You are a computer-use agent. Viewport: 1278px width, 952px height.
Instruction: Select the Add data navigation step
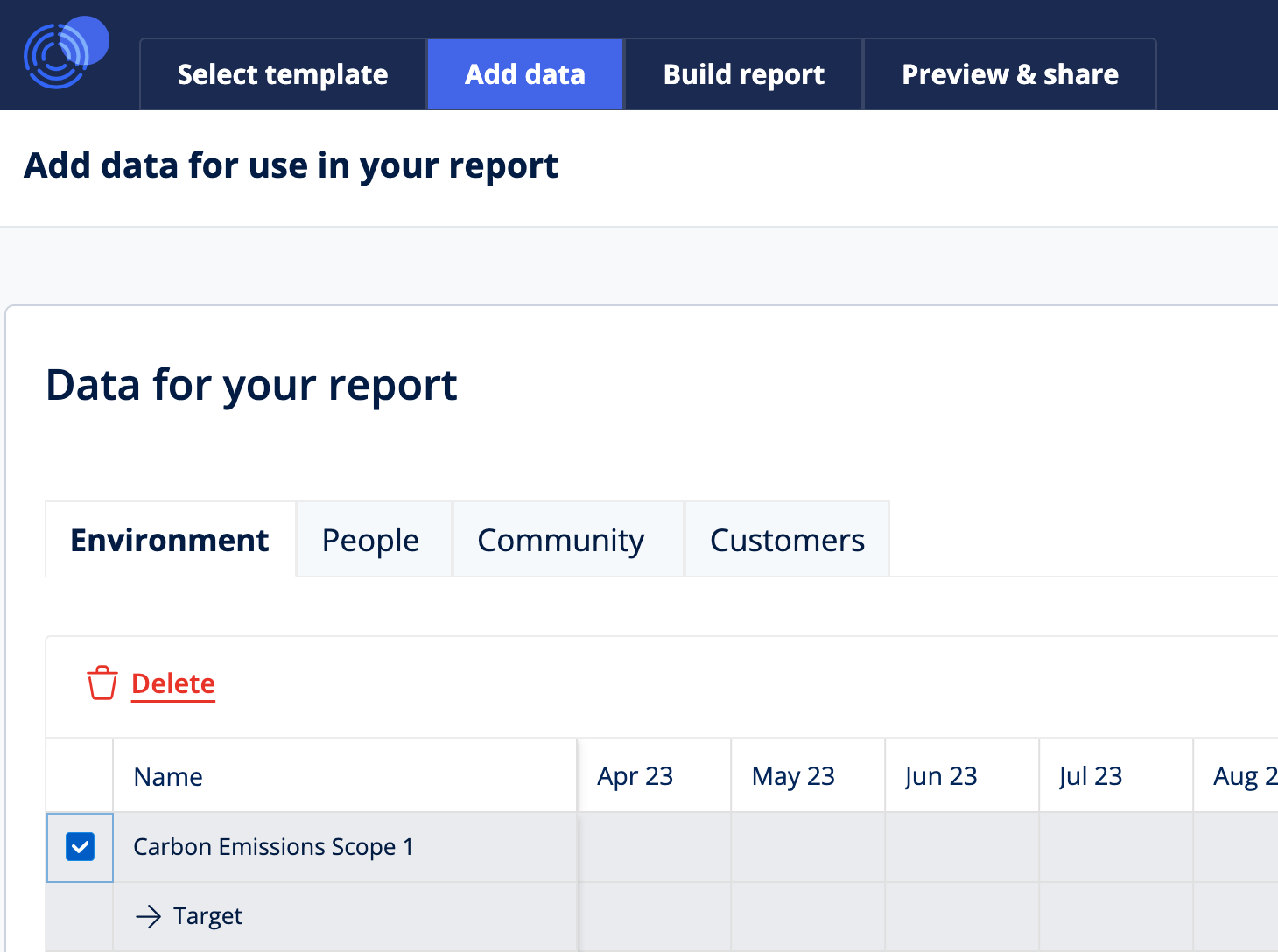pos(524,73)
